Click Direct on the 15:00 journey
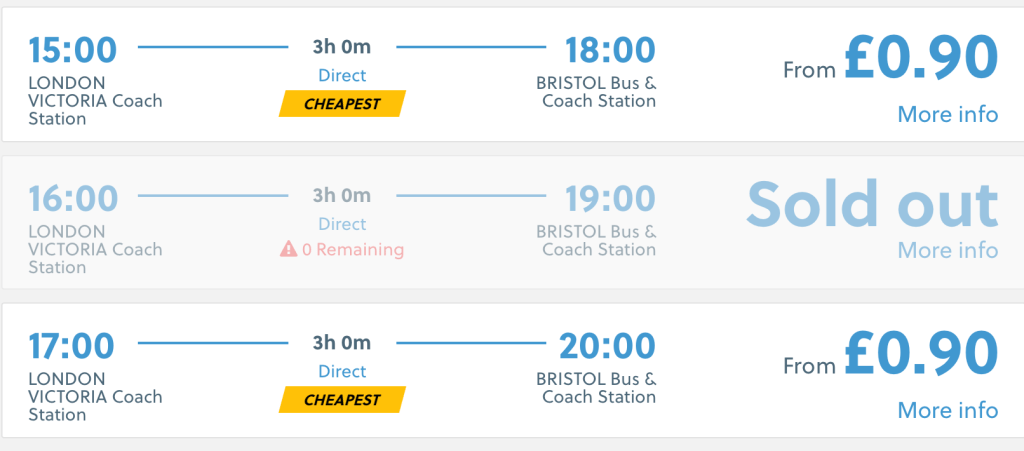The height and width of the screenshot is (451, 1024). pos(342,75)
